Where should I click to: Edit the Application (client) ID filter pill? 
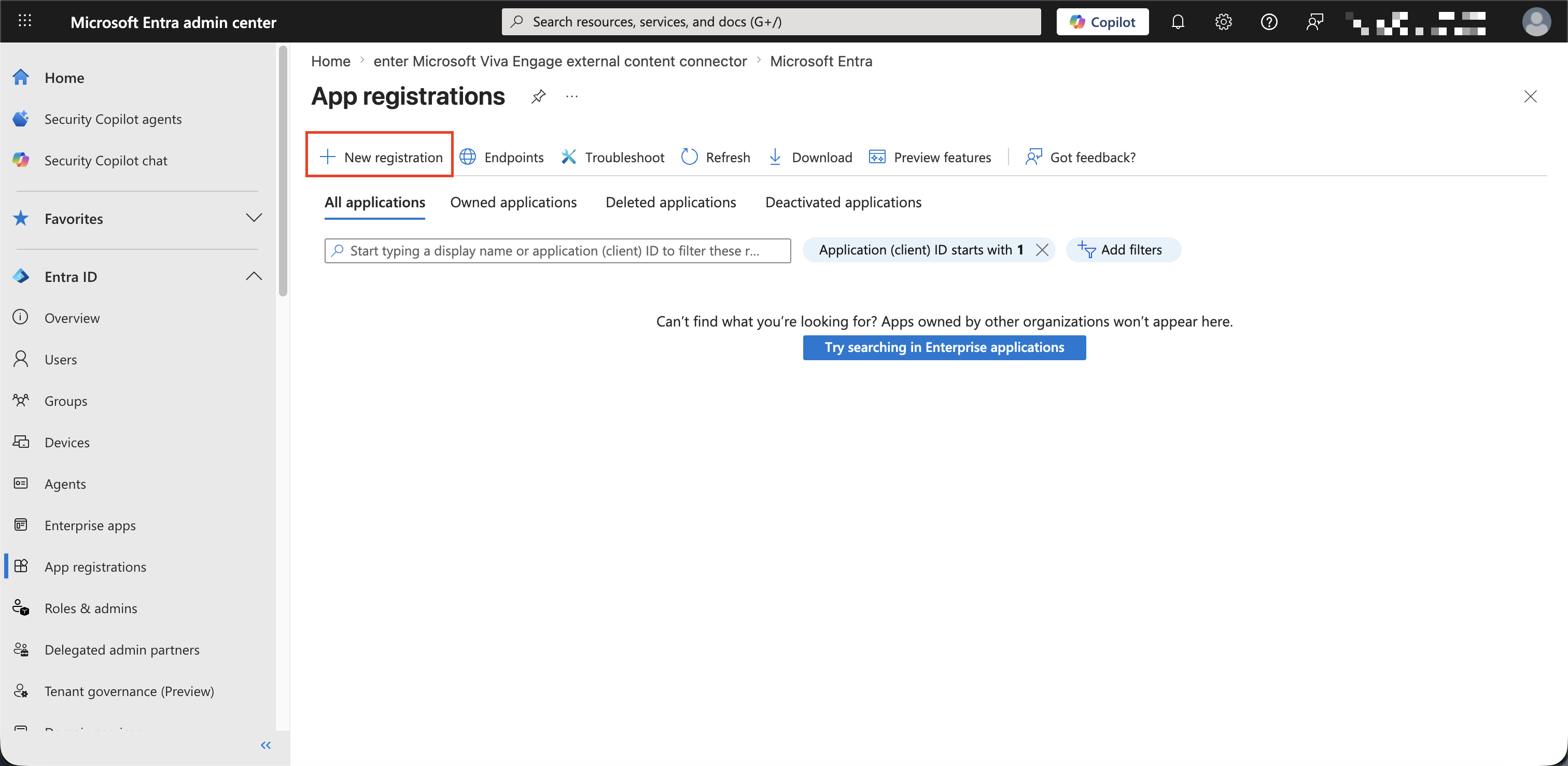(920, 250)
